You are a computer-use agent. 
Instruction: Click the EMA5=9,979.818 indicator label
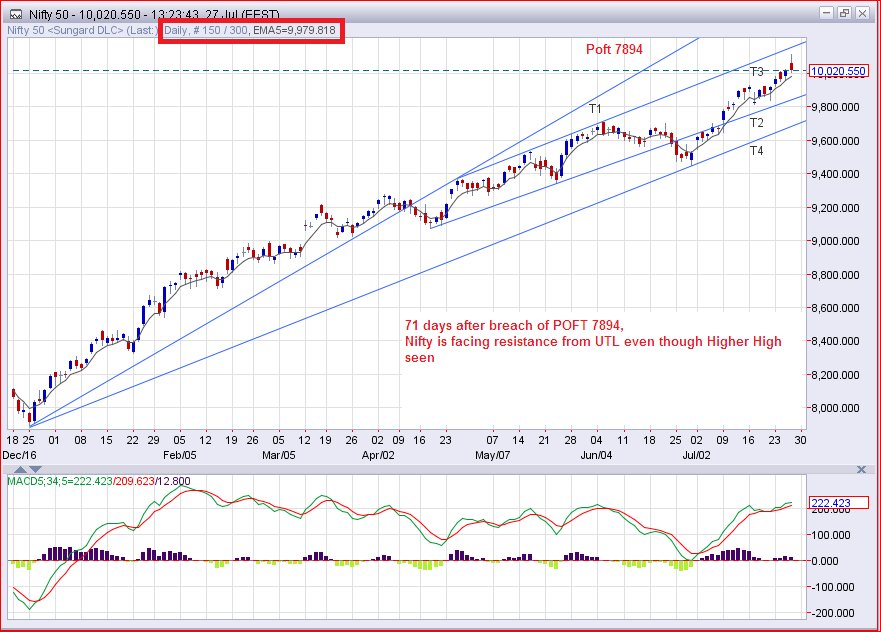tap(294, 30)
